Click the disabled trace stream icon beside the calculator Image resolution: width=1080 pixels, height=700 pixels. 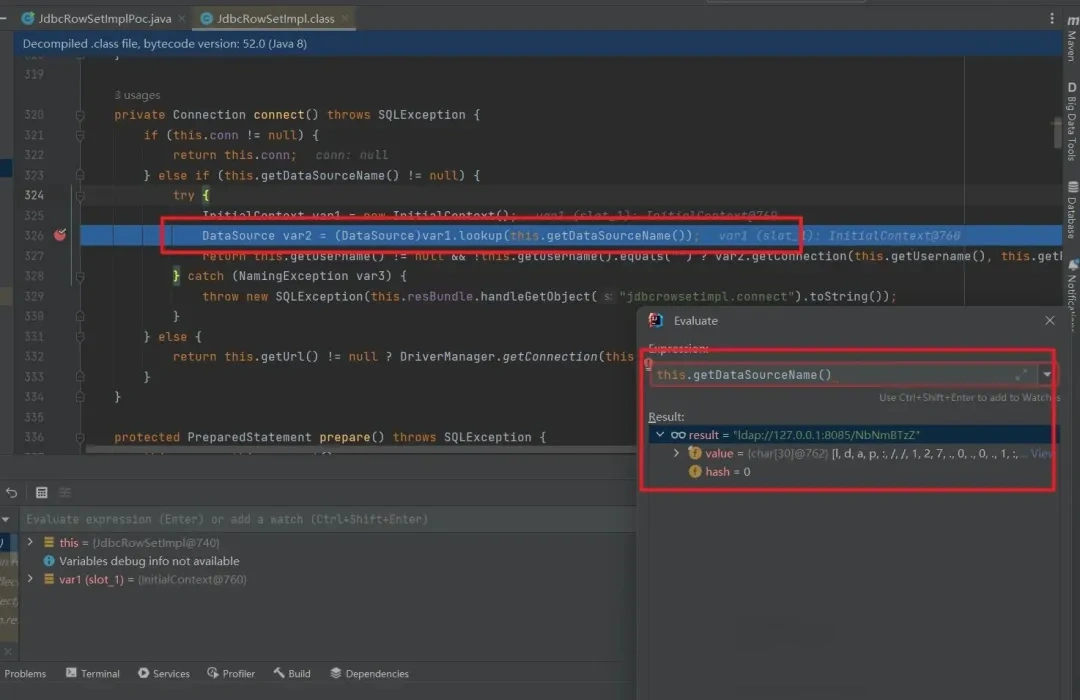click(x=65, y=493)
